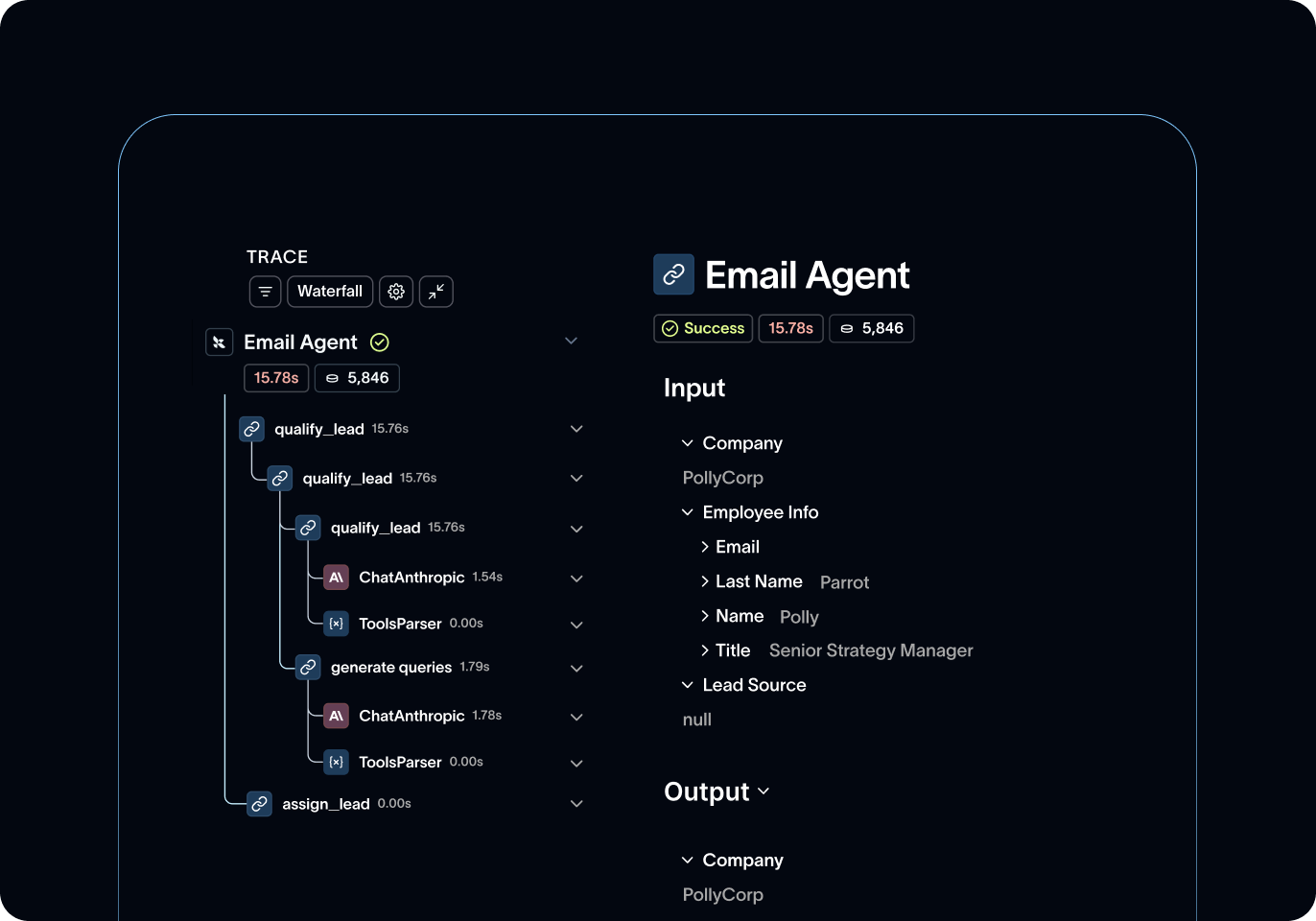1316x921 pixels.
Task: Collapse the Output section chevron
Action: point(764,791)
